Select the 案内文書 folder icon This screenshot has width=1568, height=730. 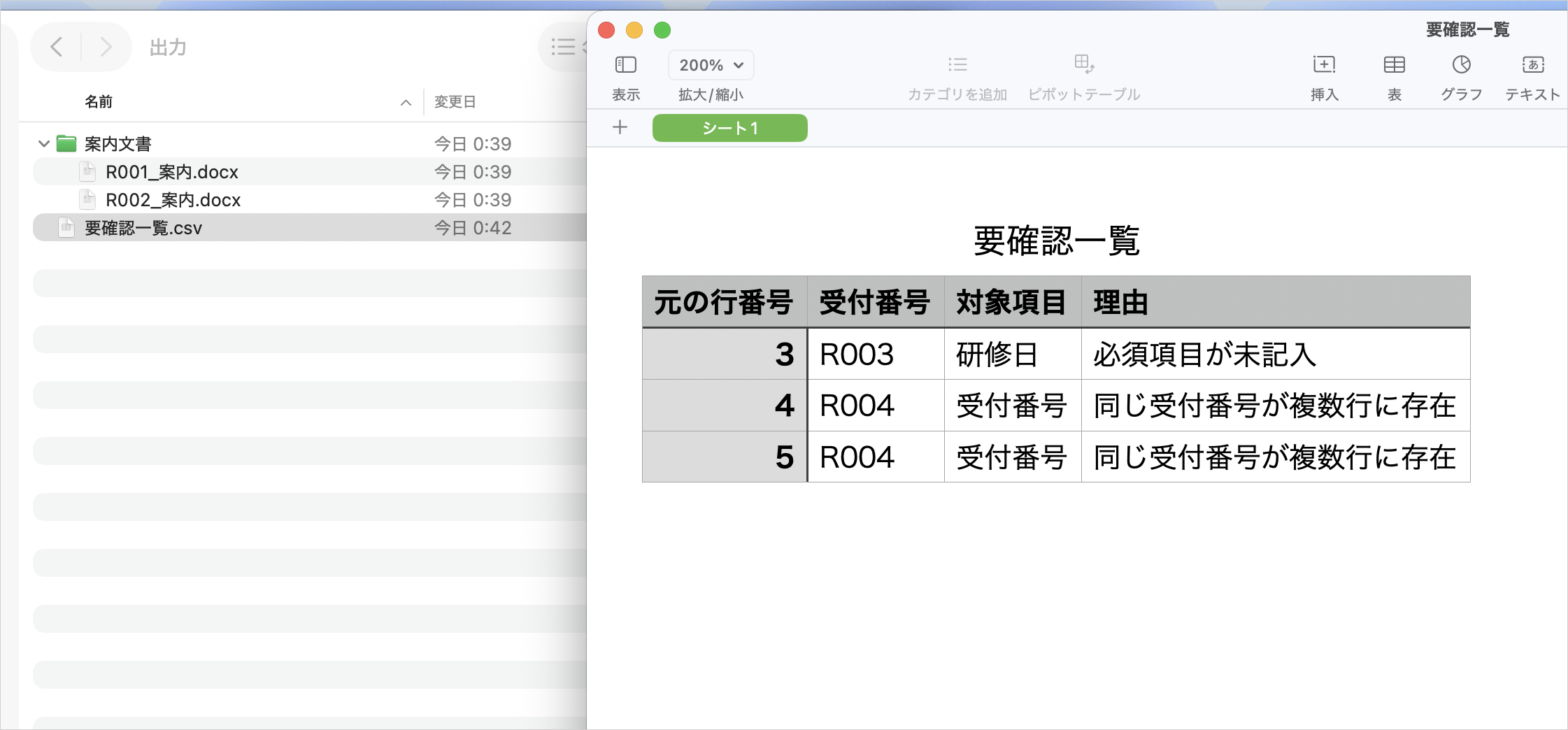(66, 143)
